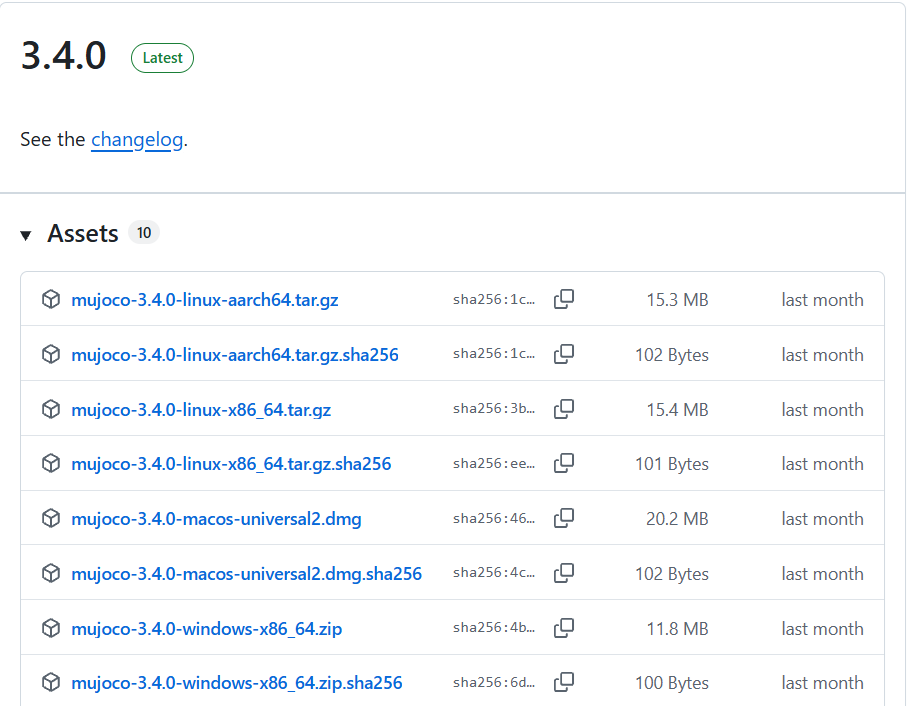909x706 pixels.
Task: Click hash text sha256:ee…
Action: tap(494, 463)
